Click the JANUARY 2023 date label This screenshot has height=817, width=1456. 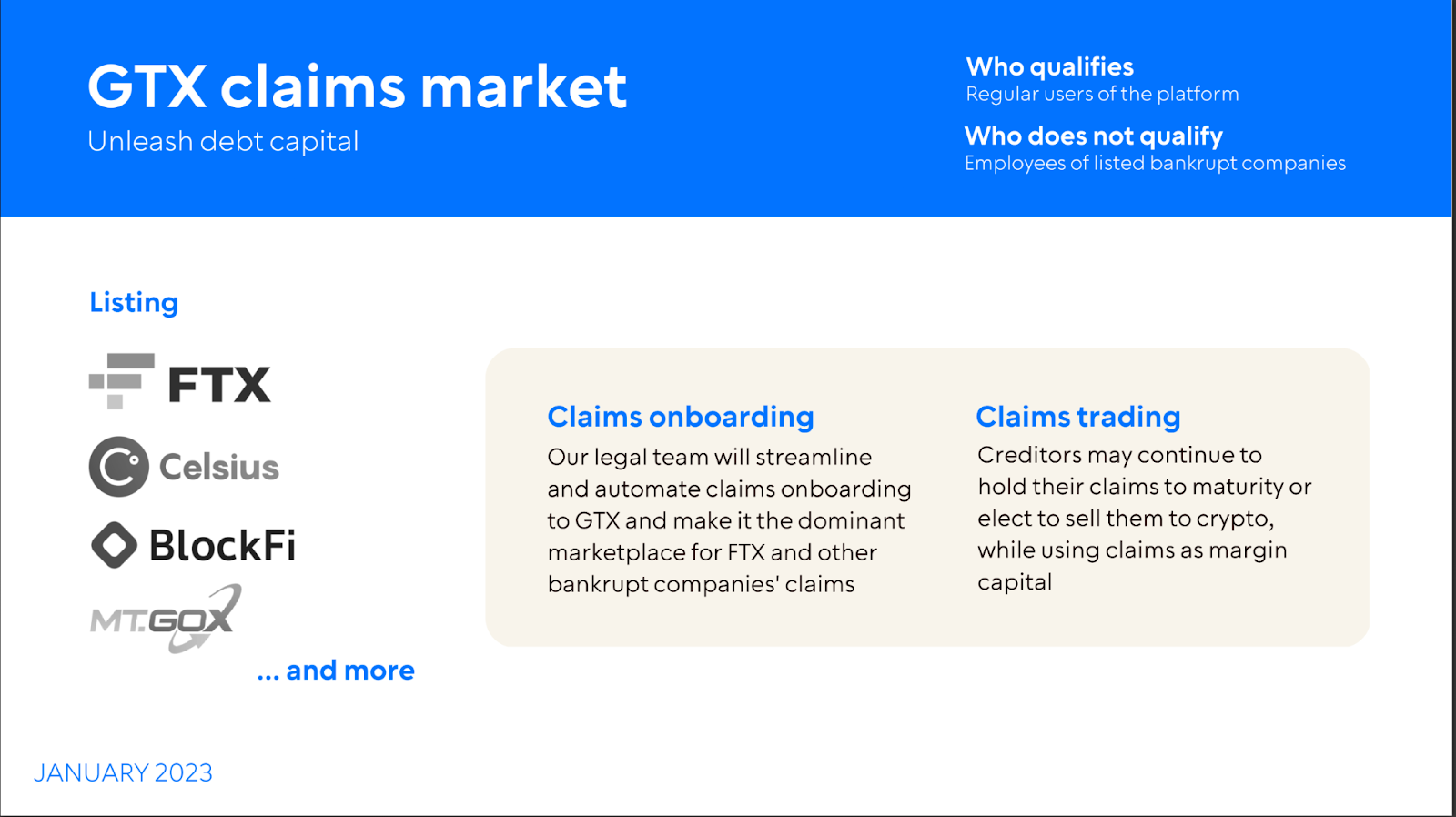[123, 772]
